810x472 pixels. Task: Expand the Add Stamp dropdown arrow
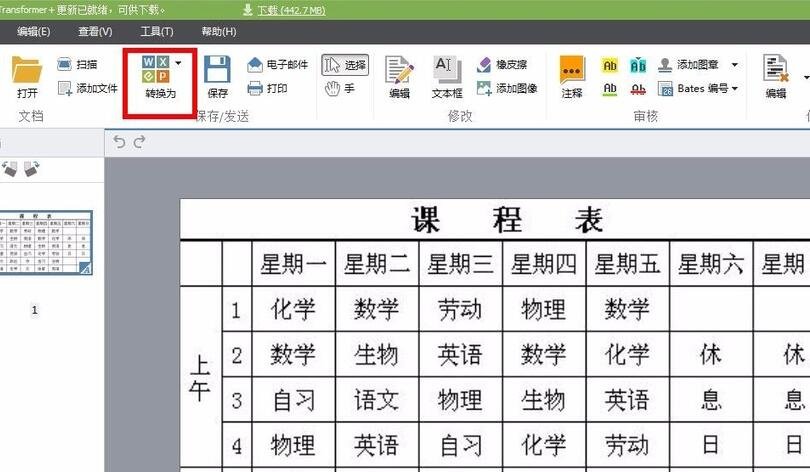click(735, 65)
